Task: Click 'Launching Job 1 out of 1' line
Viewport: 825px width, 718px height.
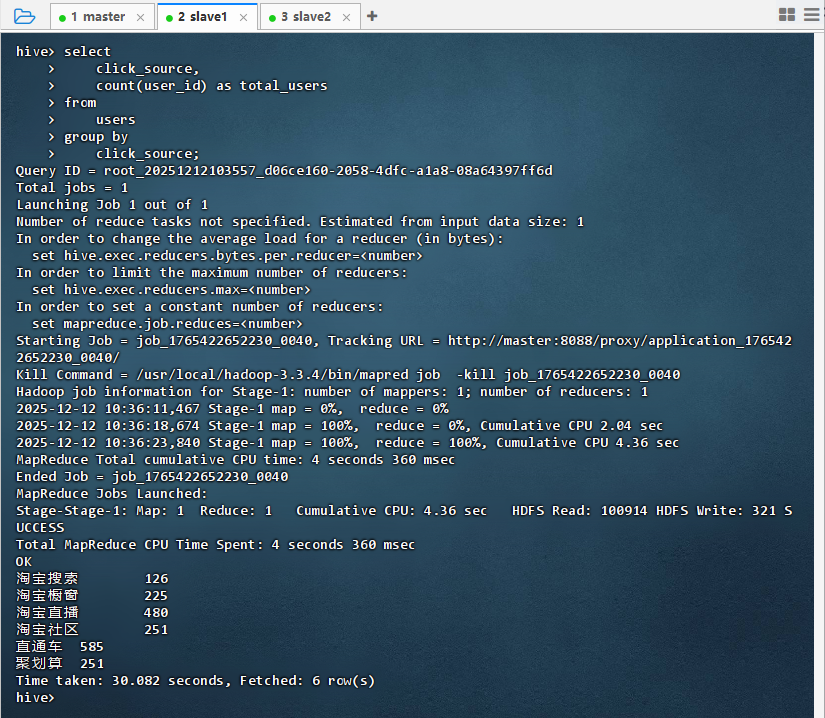Action: (x=112, y=205)
